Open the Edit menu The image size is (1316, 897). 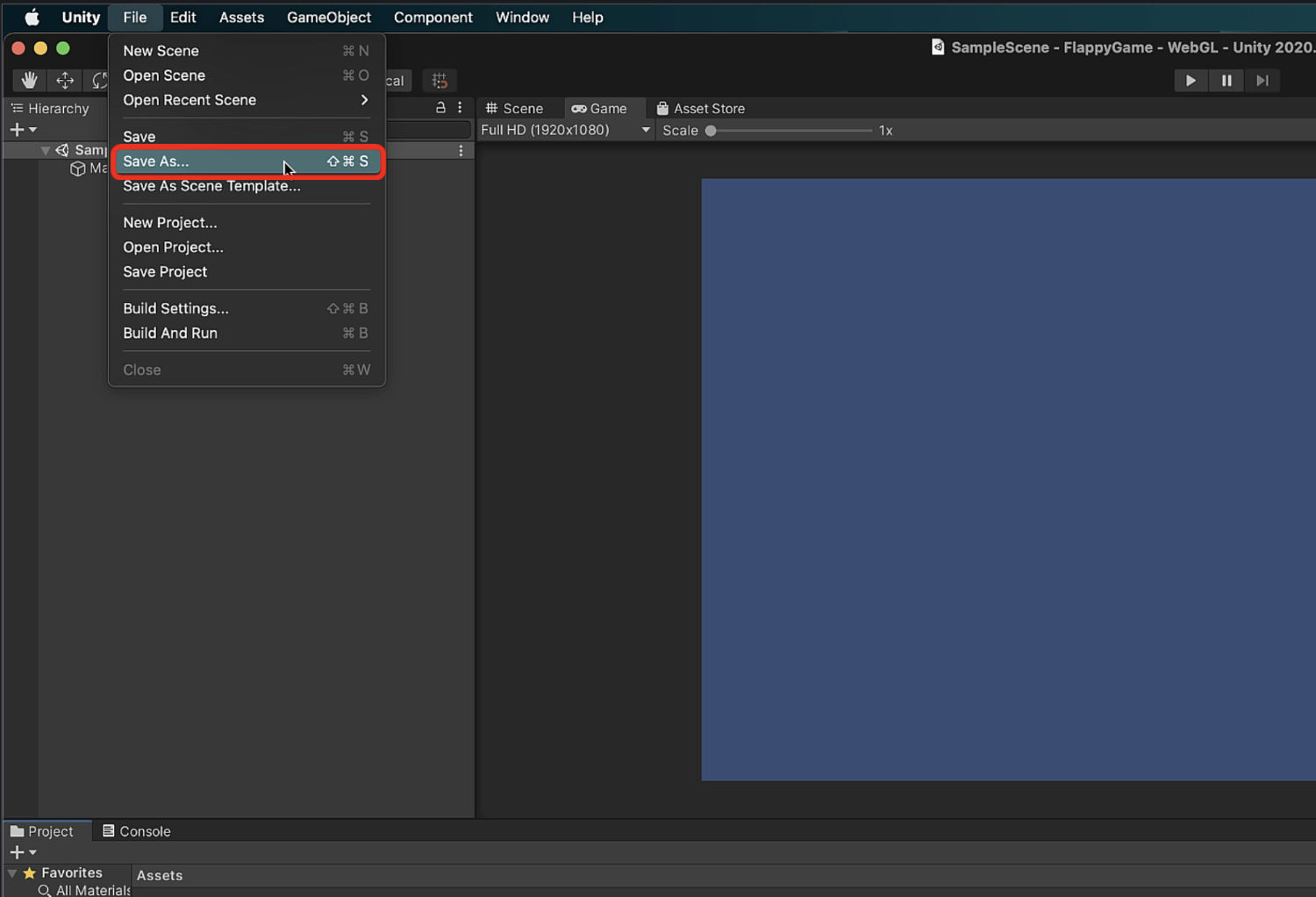click(x=182, y=18)
